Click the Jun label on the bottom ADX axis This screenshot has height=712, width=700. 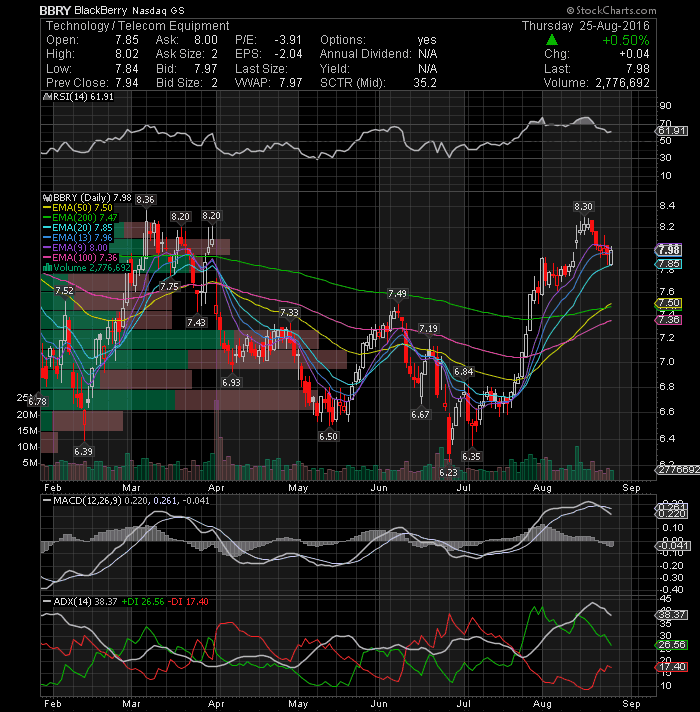pyautogui.click(x=379, y=703)
